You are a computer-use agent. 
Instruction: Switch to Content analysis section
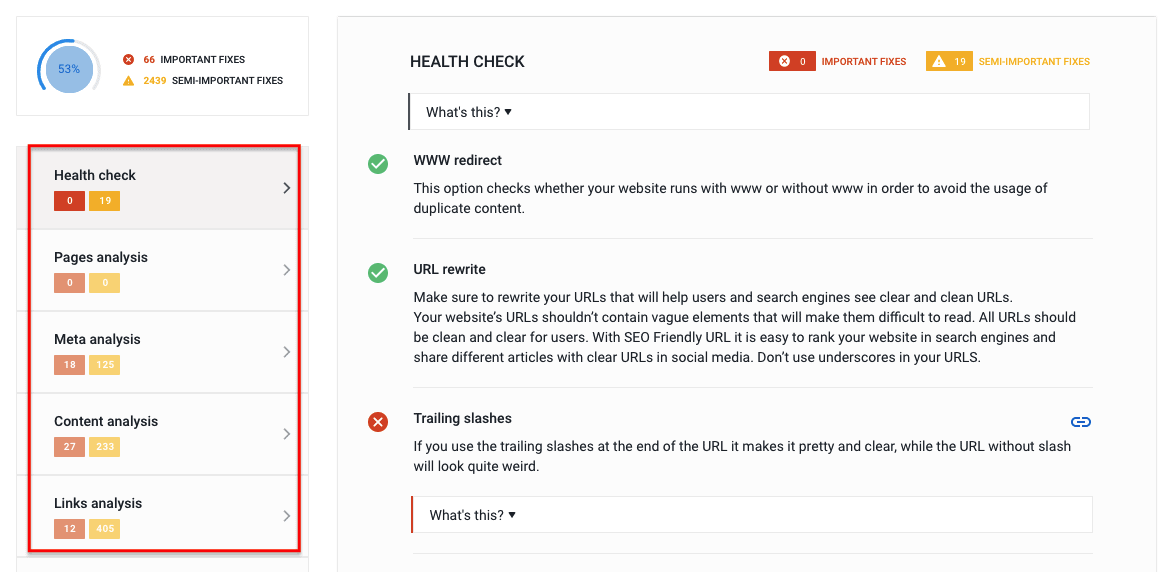pos(106,422)
